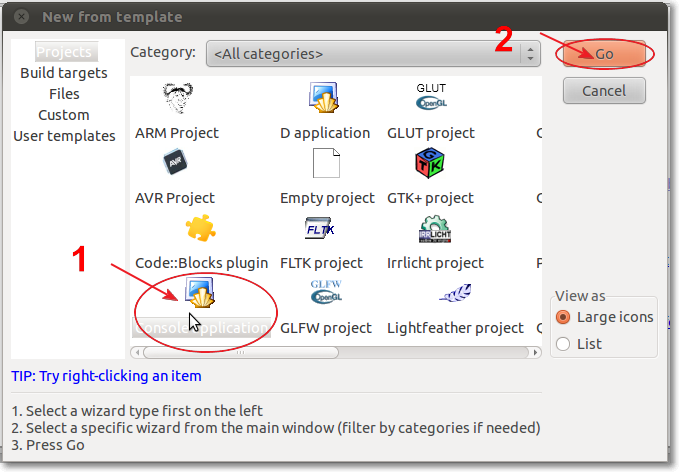Image resolution: width=679 pixels, height=472 pixels.
Task: Select the GLUT OpenGL project icon
Action: click(x=431, y=97)
